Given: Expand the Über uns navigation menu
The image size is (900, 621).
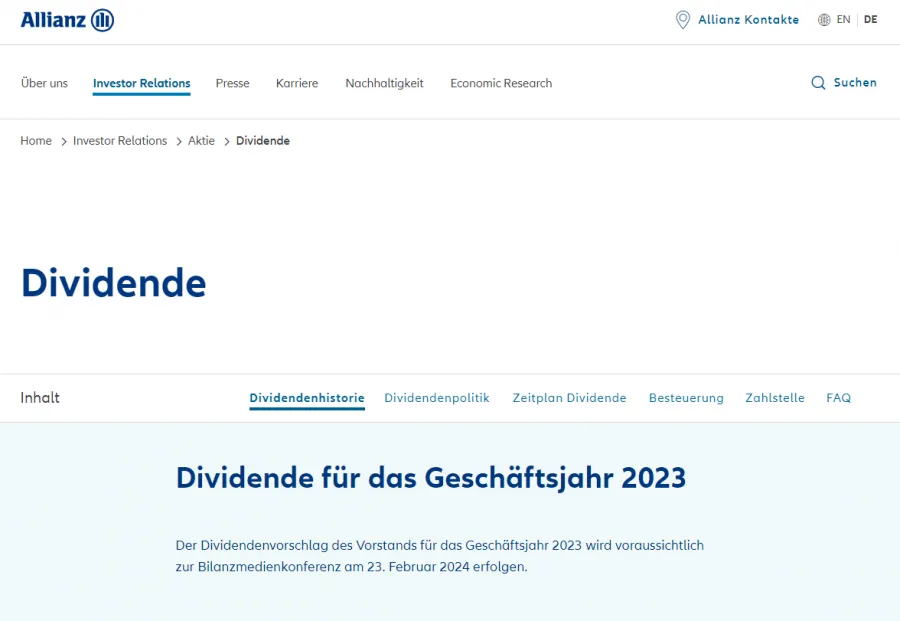Looking at the screenshot, I should tap(43, 83).
